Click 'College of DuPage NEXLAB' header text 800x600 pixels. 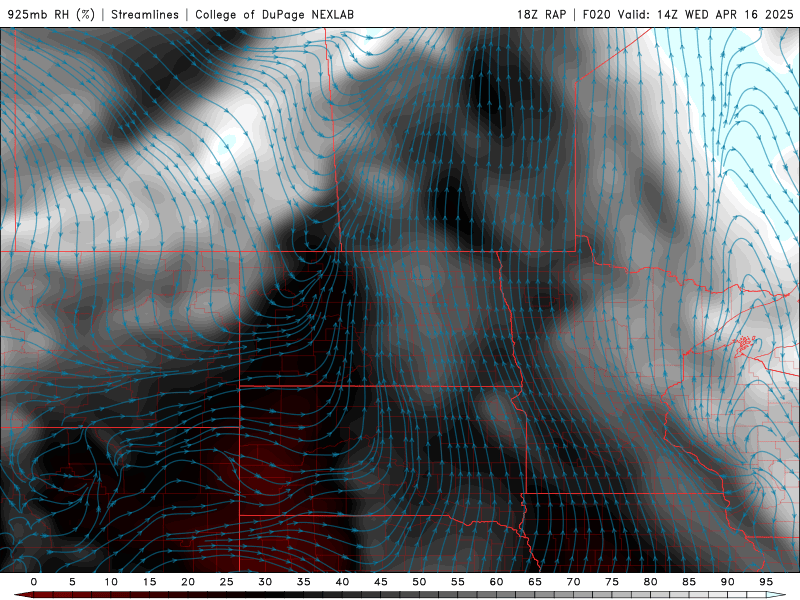pyautogui.click(x=274, y=14)
